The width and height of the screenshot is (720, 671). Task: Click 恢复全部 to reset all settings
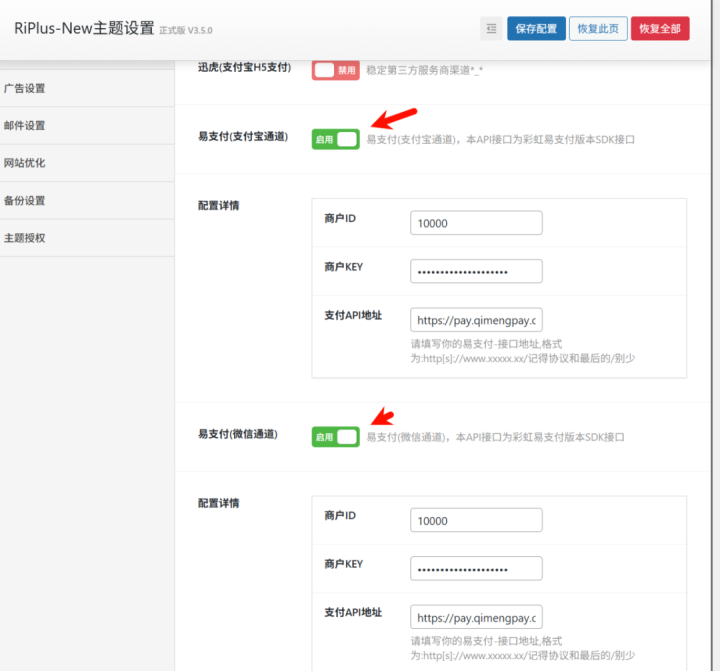[x=660, y=28]
